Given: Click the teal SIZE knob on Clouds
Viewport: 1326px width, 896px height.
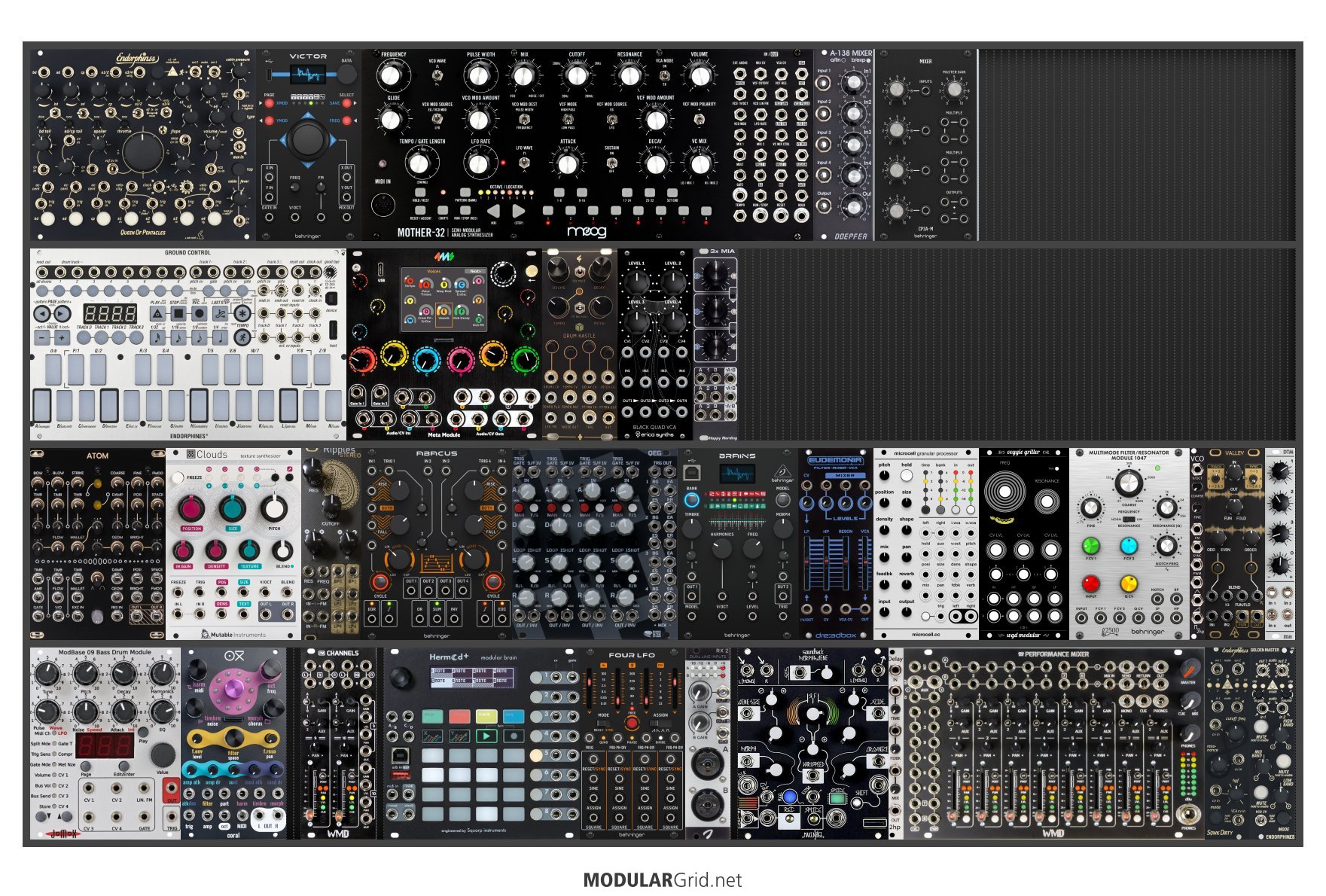Looking at the screenshot, I should point(233,509).
